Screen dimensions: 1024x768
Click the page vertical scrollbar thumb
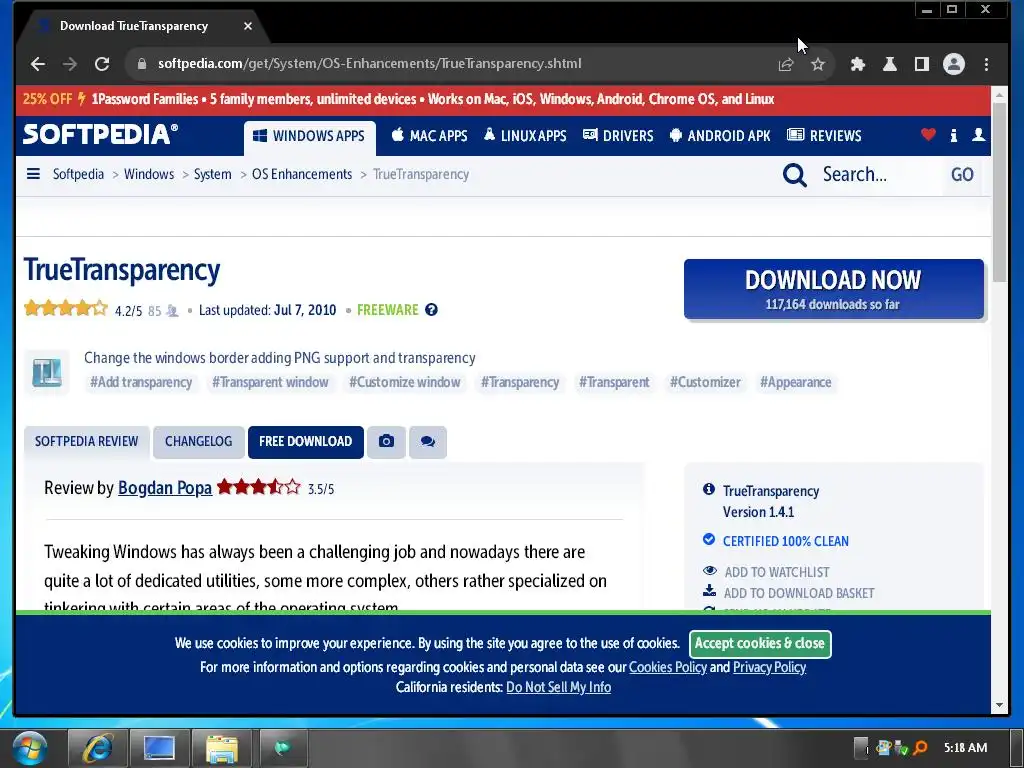(x=999, y=192)
